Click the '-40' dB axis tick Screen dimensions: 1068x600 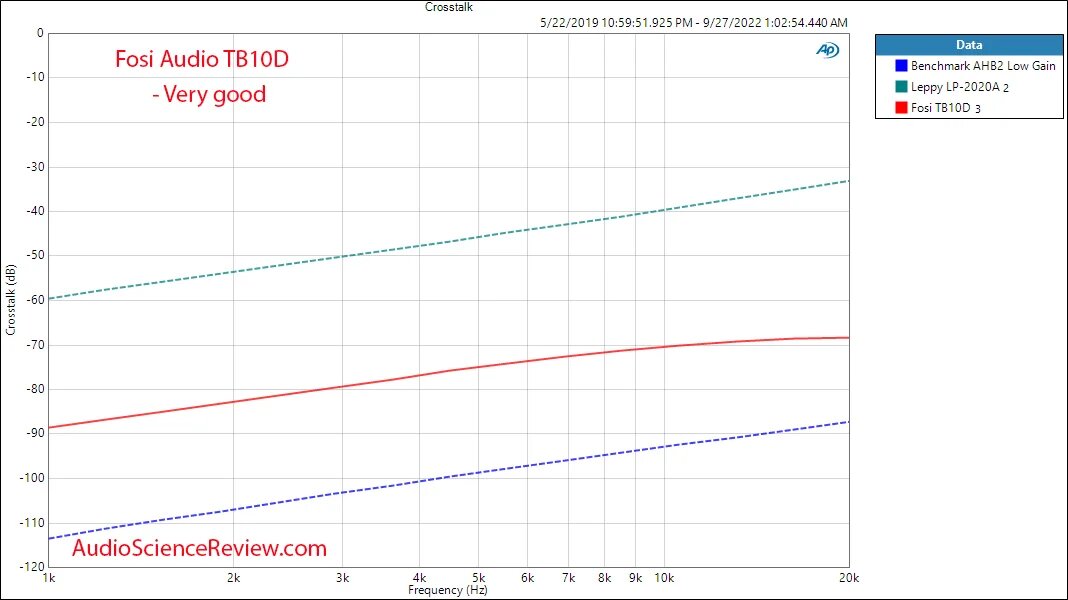(x=35, y=211)
